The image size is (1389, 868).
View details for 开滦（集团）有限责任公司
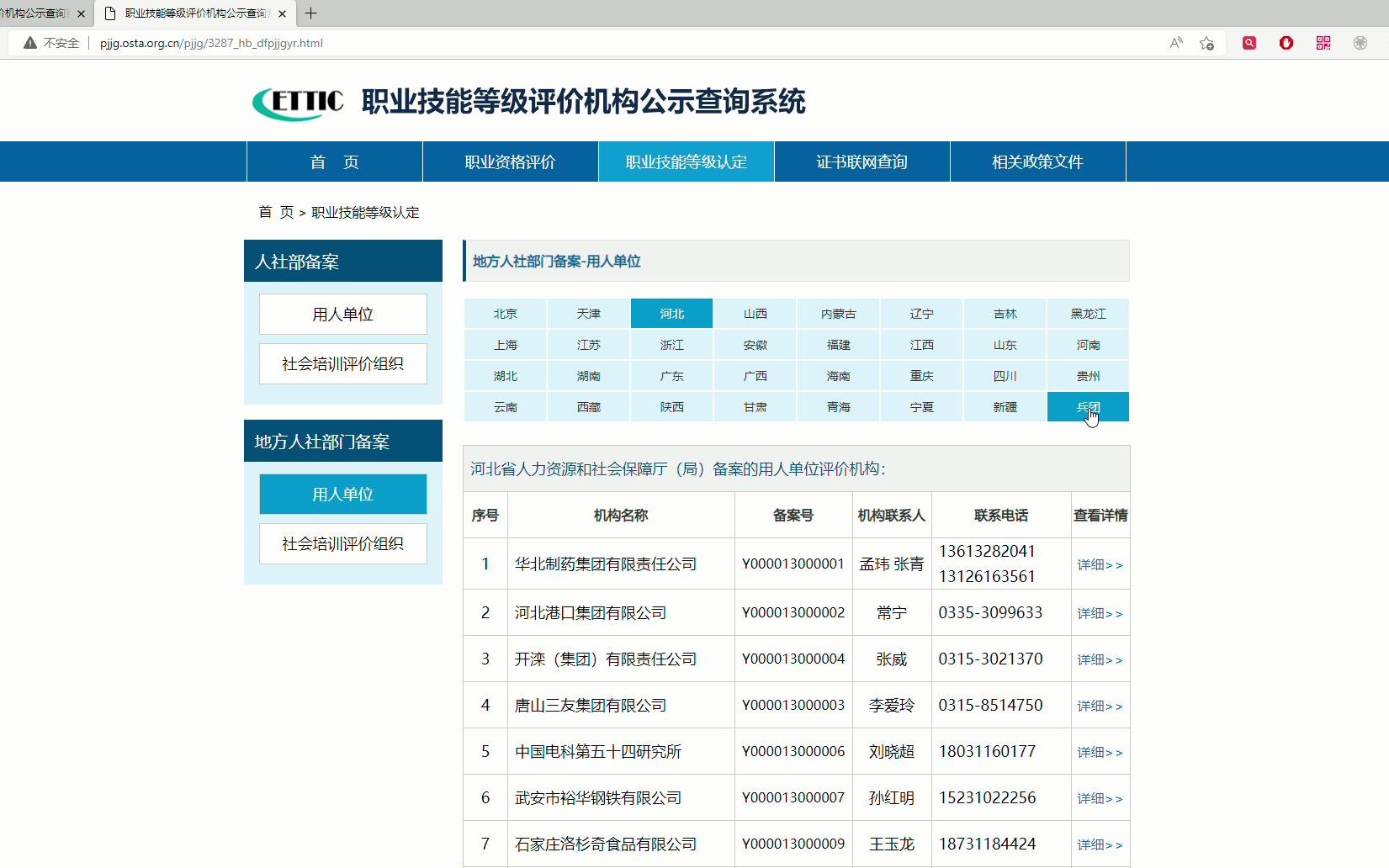[x=1100, y=659]
